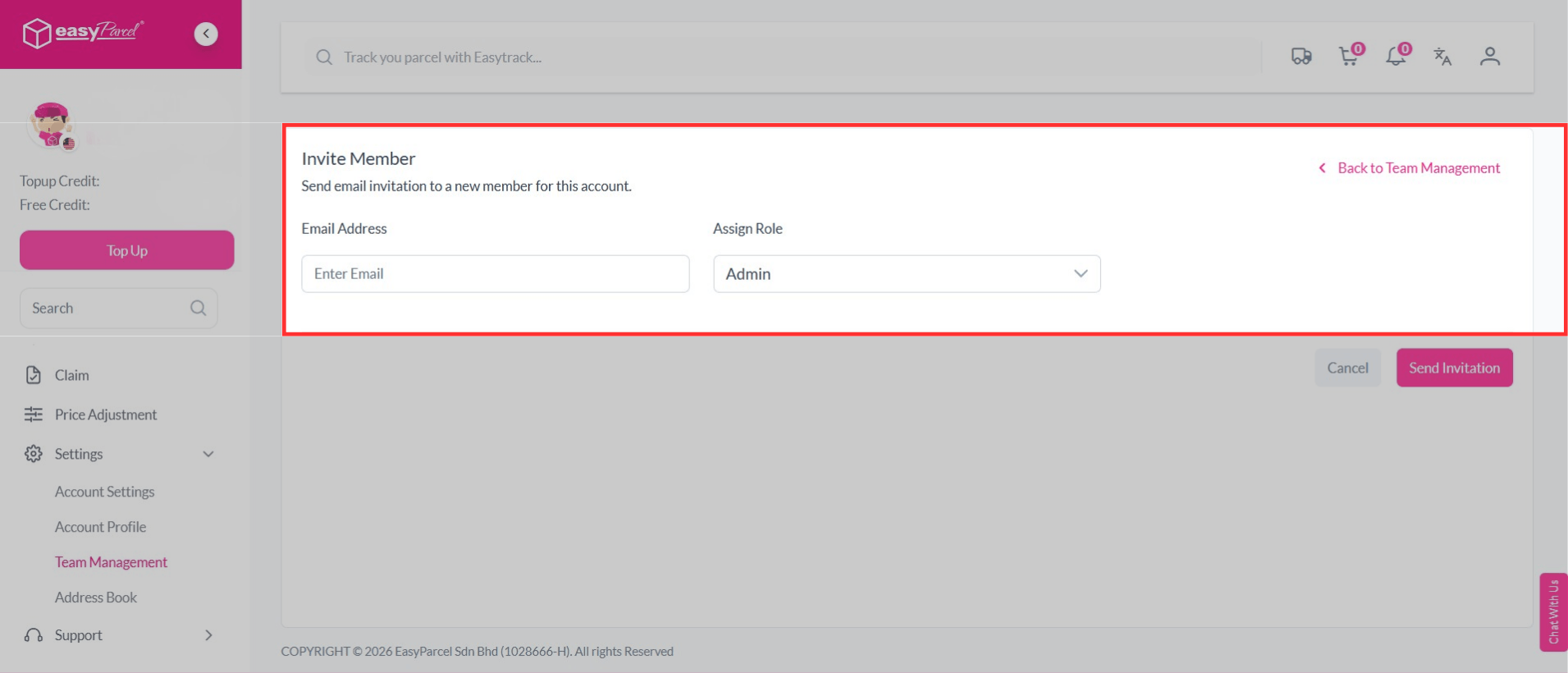Click the EasyParcel logo
Viewport: 1568px width, 673px height.
[x=83, y=33]
